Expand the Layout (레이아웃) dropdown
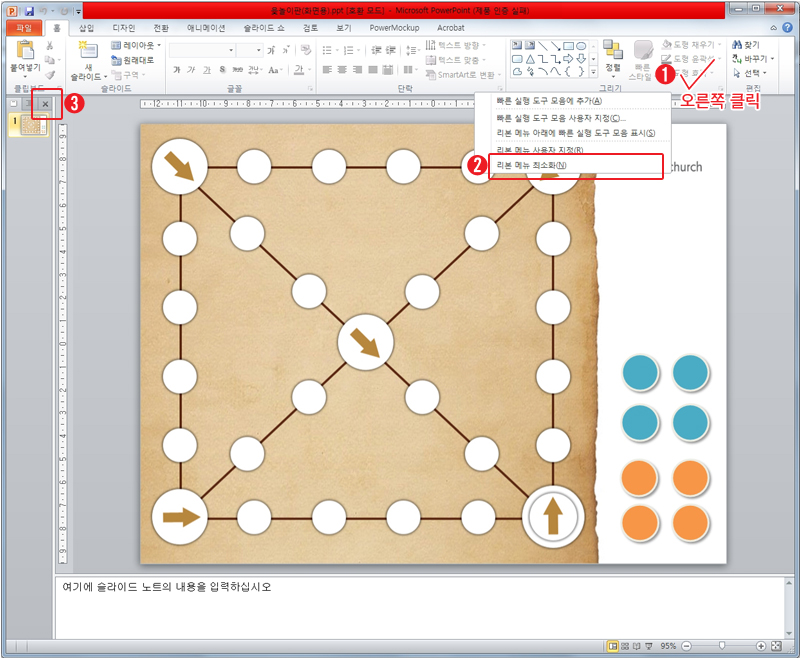Viewport: 800px width, 658px height. click(x=136, y=45)
